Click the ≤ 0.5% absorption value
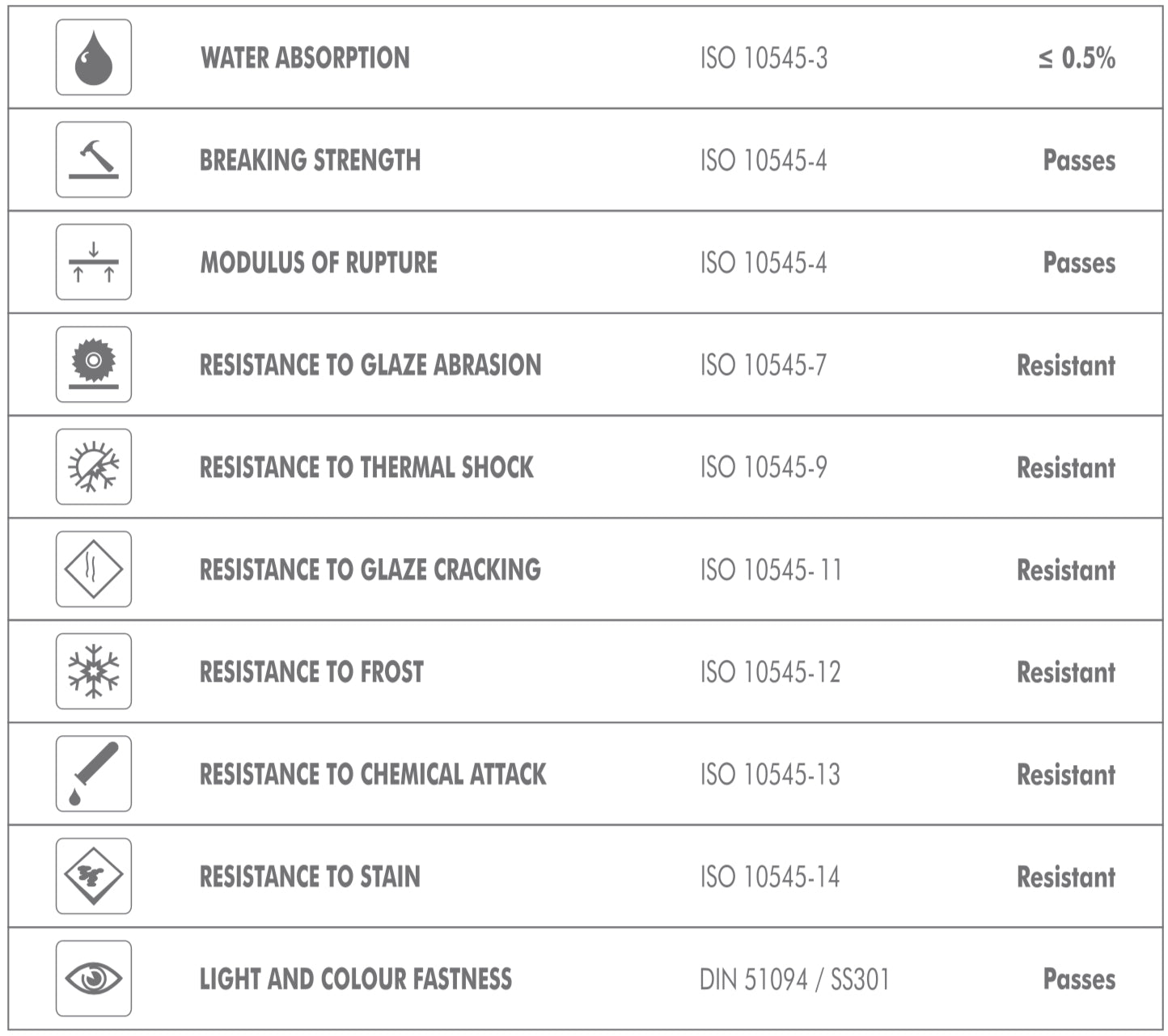1168x1036 pixels. click(x=1077, y=58)
